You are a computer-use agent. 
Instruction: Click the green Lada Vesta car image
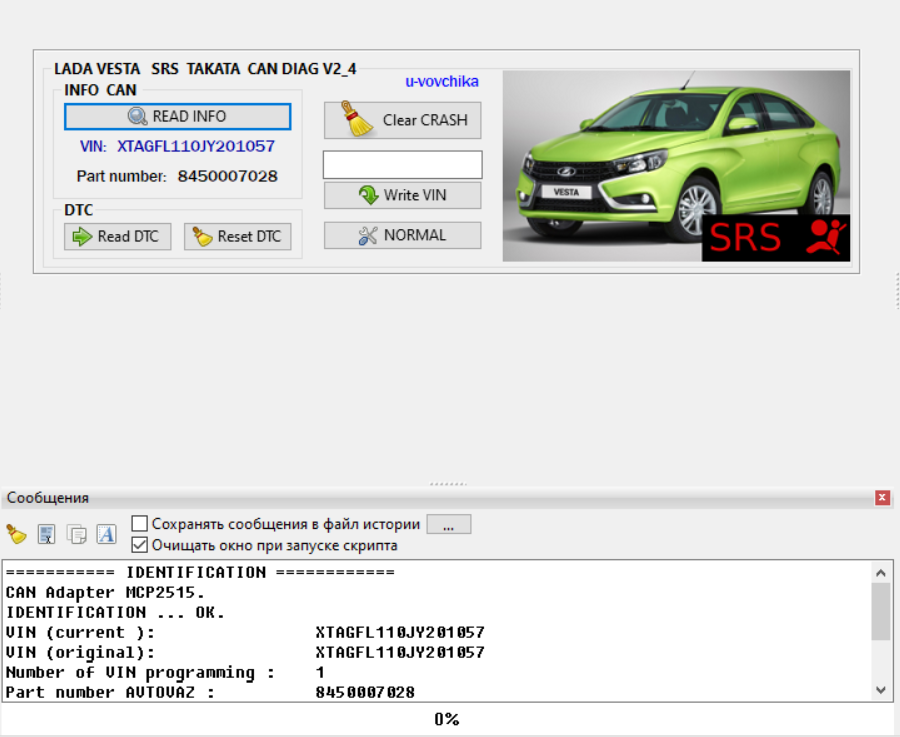(x=676, y=166)
